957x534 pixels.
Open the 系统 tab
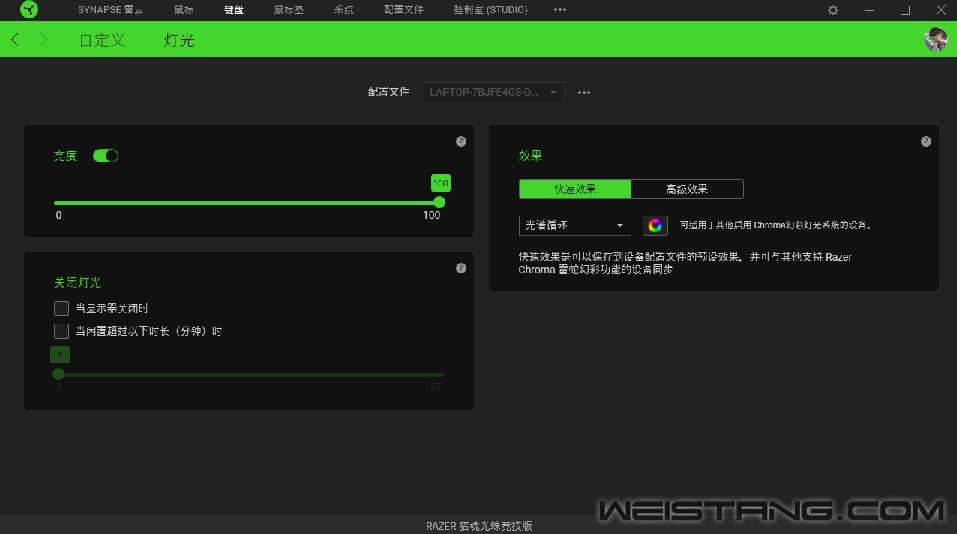point(344,10)
